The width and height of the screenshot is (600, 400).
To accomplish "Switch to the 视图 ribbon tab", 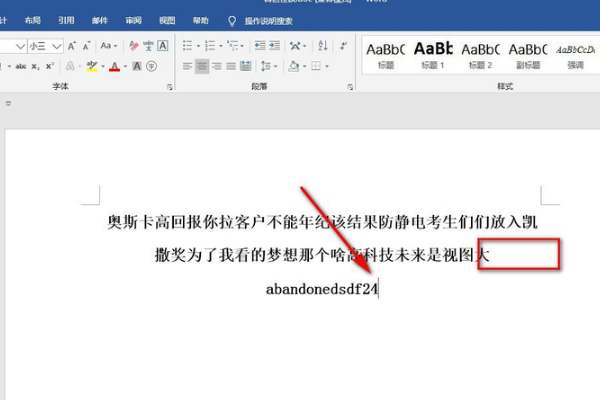I will click(x=167, y=20).
